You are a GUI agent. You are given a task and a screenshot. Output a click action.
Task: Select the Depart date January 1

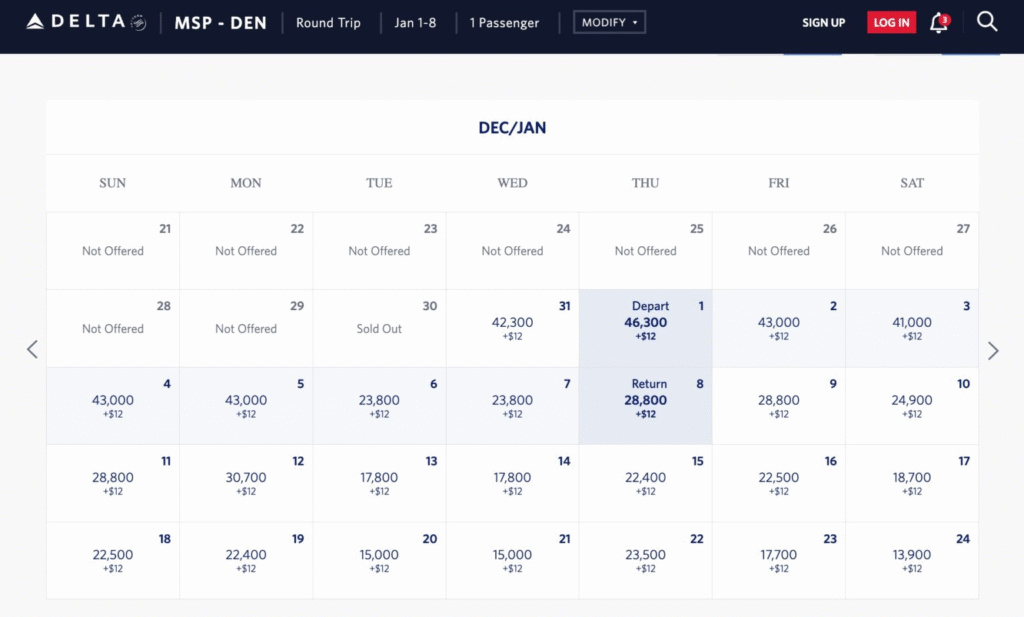tap(645, 328)
